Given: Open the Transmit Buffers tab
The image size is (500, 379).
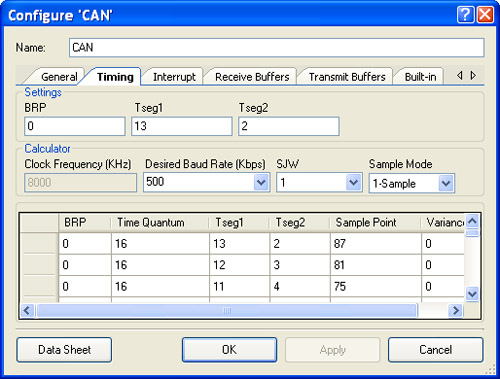Looking at the screenshot, I should tap(347, 77).
